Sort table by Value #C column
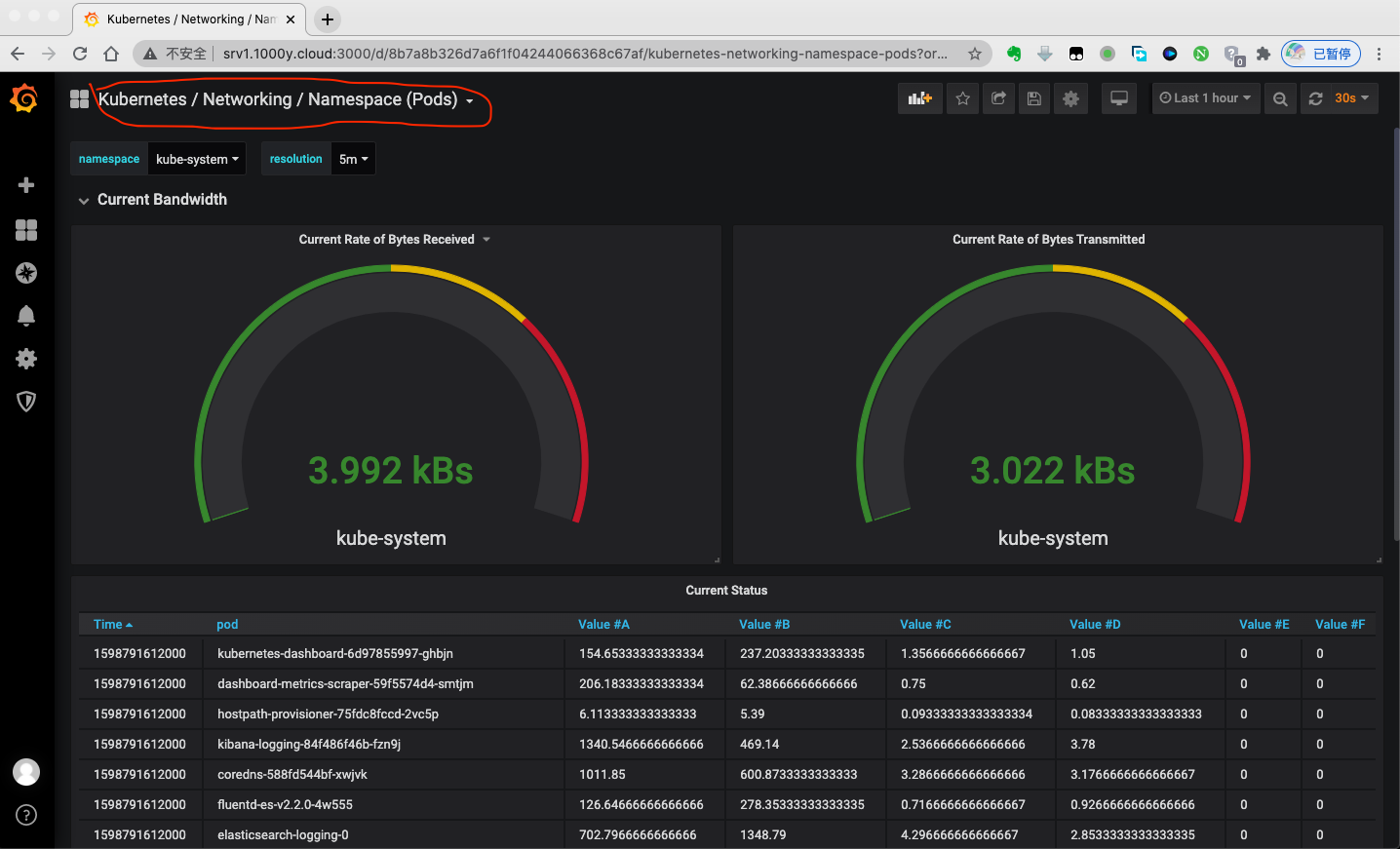This screenshot has height=849, width=1400. tap(925, 625)
